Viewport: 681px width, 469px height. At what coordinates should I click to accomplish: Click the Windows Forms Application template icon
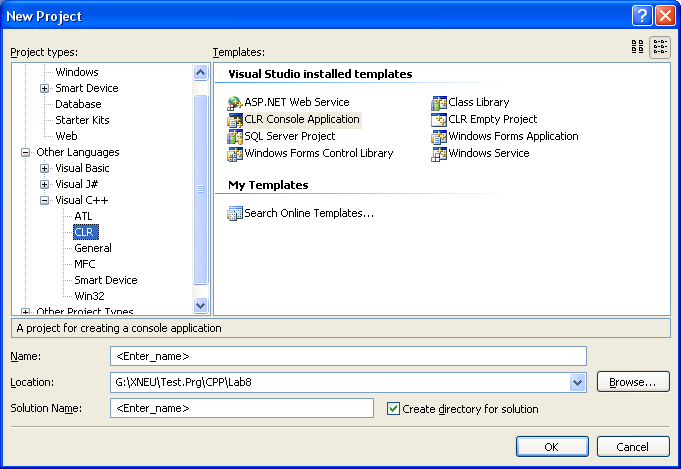pyautogui.click(x=439, y=137)
